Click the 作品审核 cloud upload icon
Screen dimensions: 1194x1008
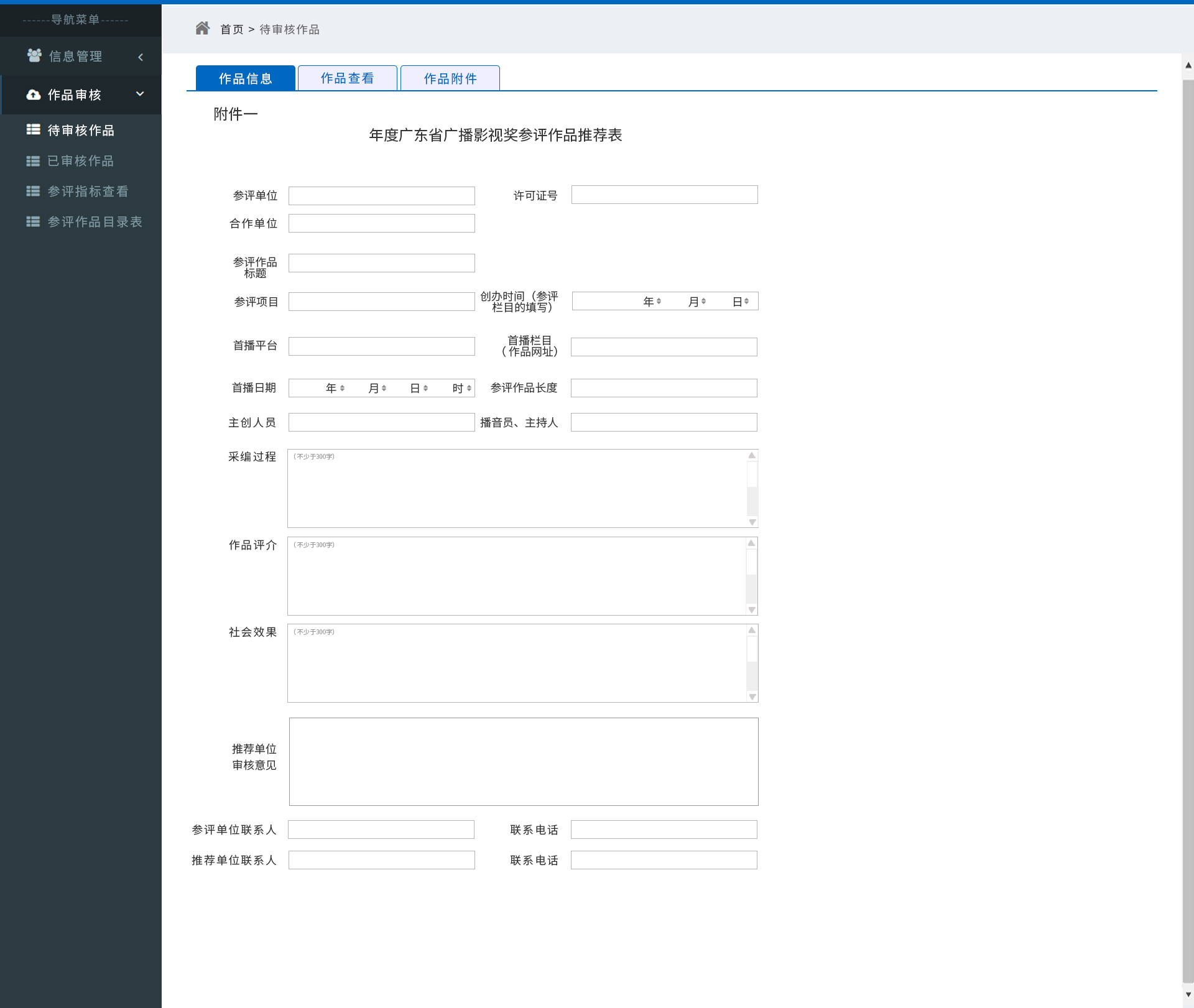click(x=34, y=95)
